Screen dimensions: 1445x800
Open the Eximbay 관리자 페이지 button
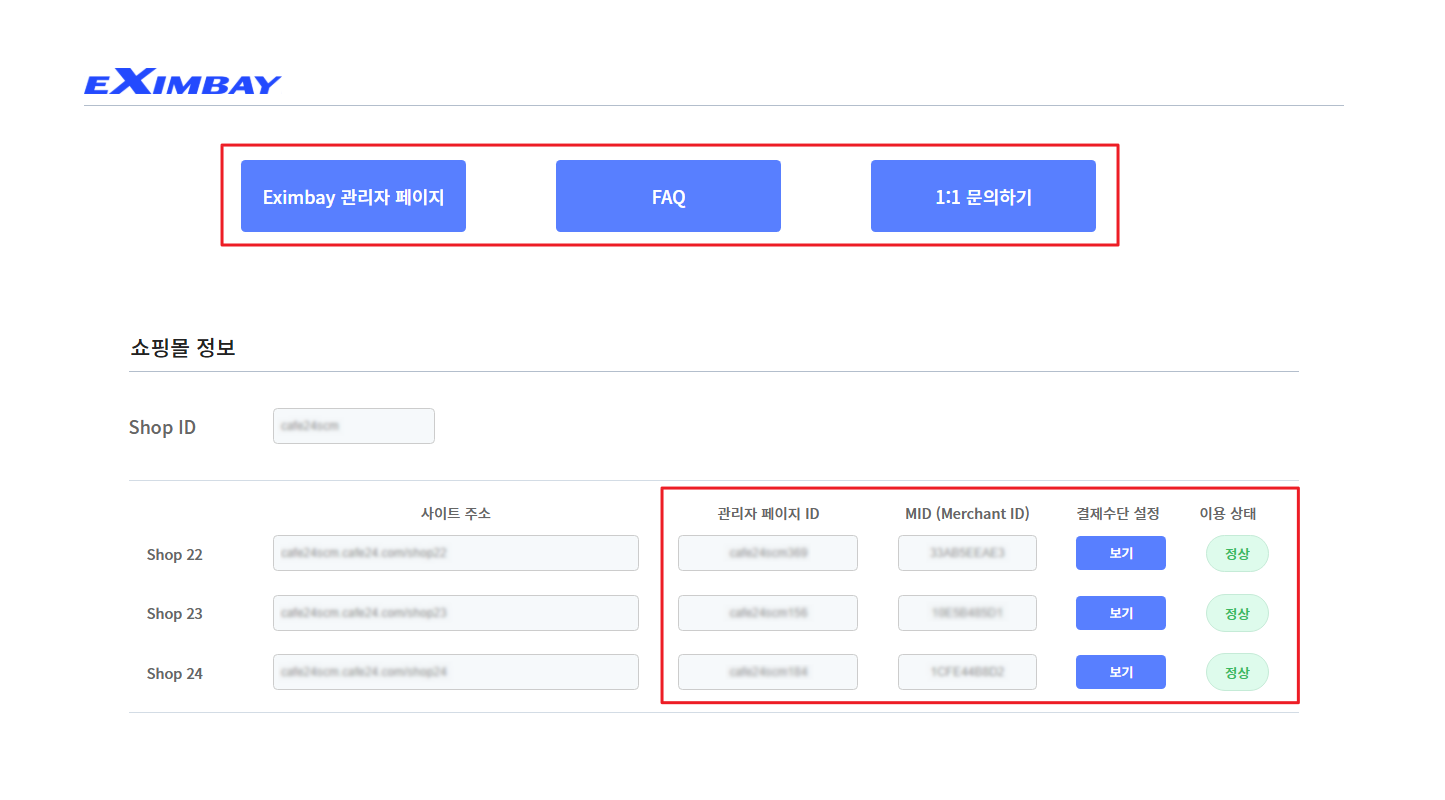click(353, 196)
